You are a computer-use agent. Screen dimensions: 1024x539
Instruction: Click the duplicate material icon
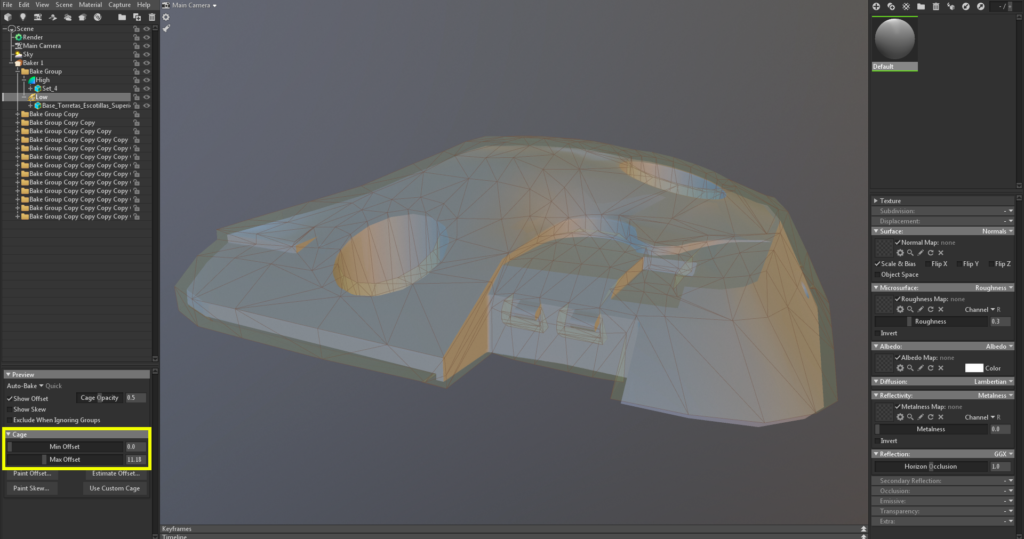point(891,6)
